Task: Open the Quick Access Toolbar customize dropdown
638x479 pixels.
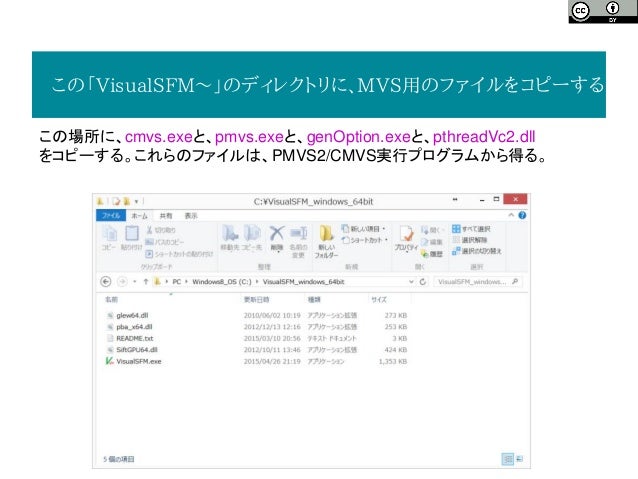Action: (x=137, y=201)
